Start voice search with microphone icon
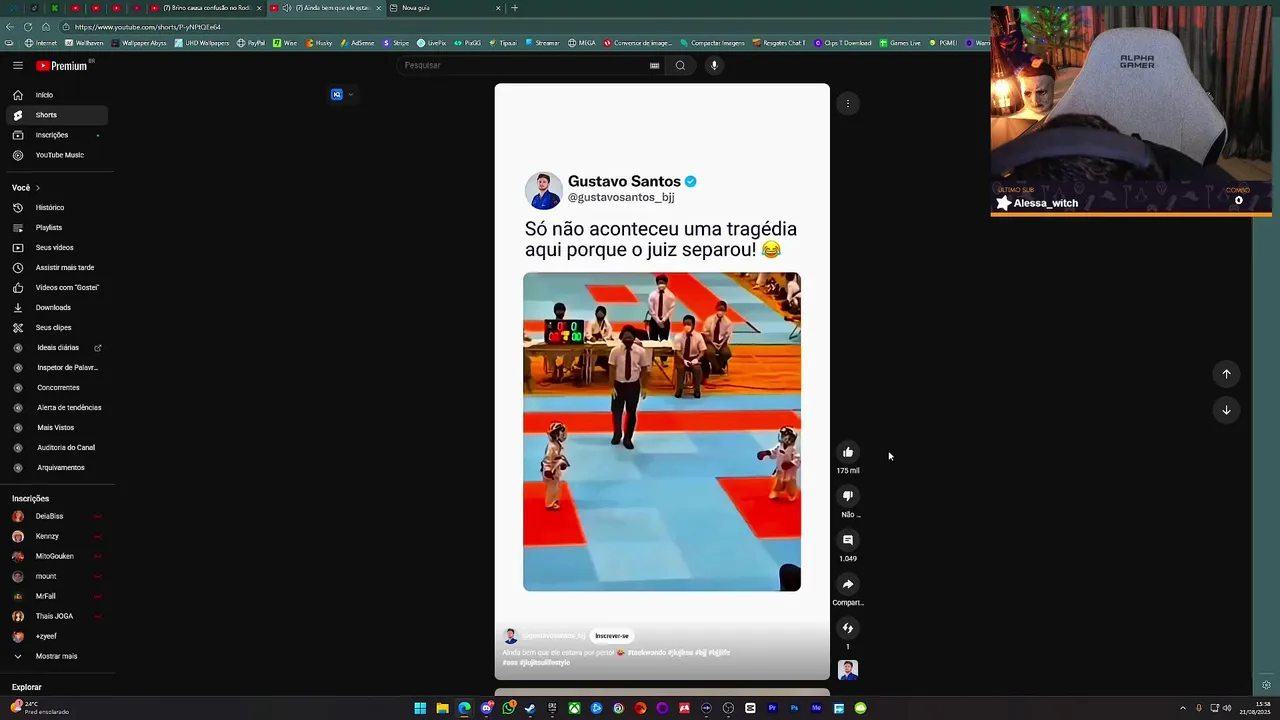 coord(713,65)
